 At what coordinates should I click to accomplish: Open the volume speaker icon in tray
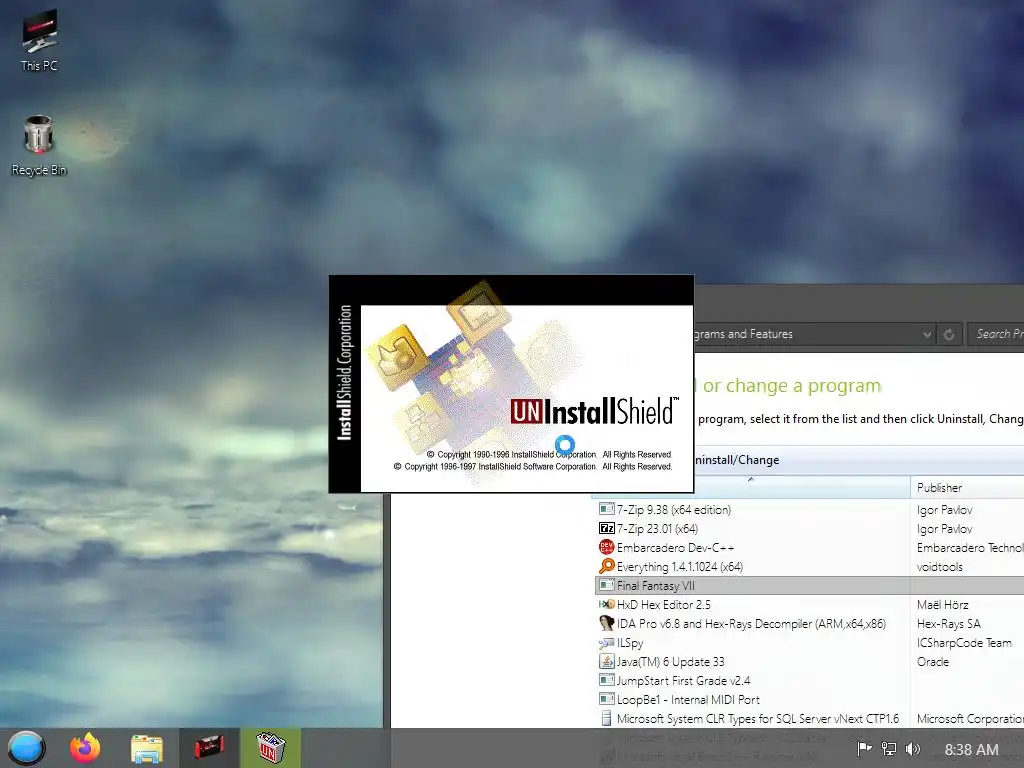pos(913,749)
